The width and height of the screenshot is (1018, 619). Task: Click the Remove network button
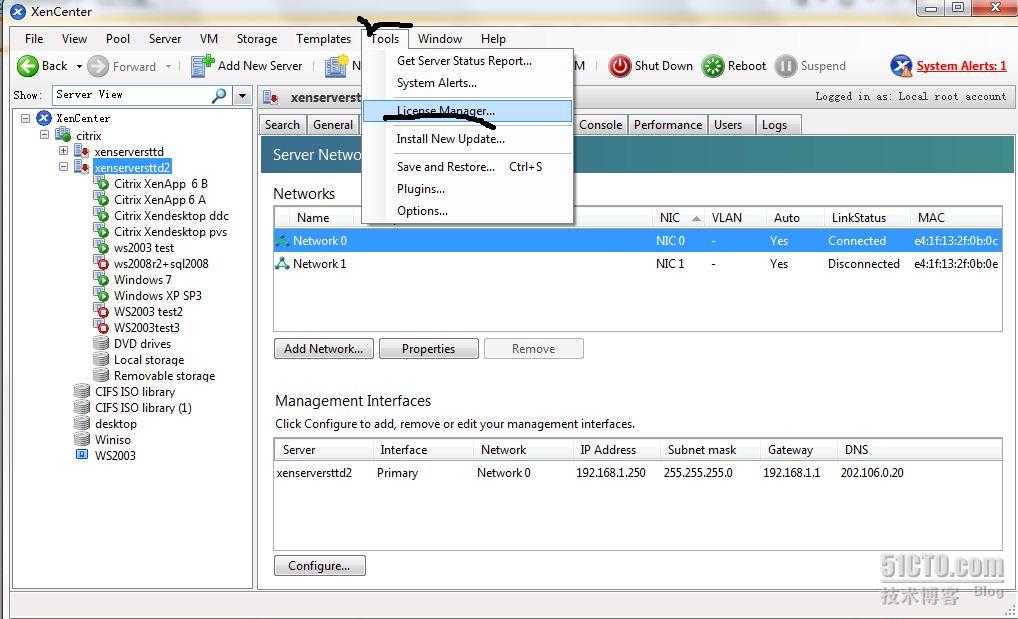(534, 349)
